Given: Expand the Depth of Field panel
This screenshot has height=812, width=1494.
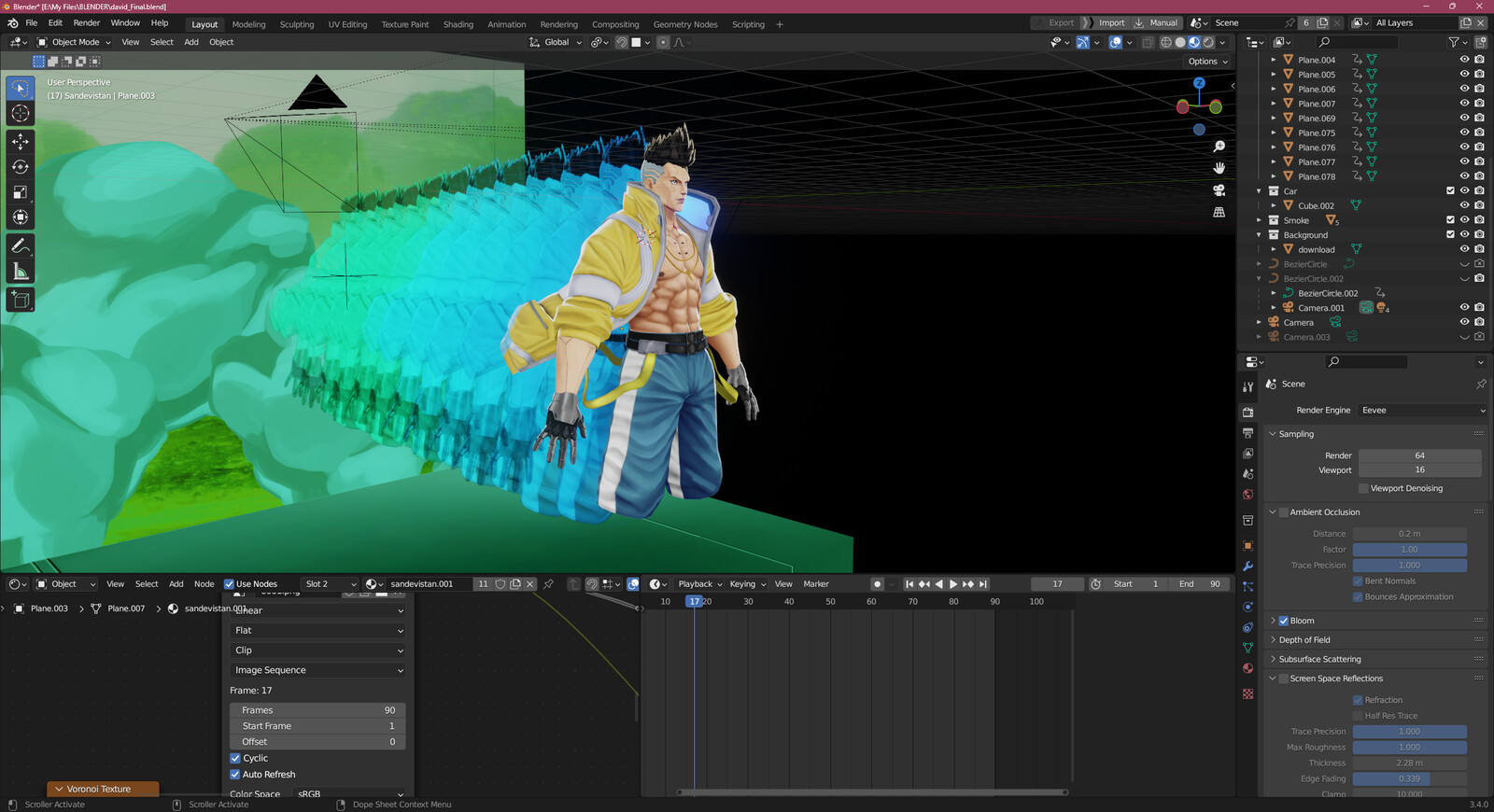Looking at the screenshot, I should (1304, 640).
